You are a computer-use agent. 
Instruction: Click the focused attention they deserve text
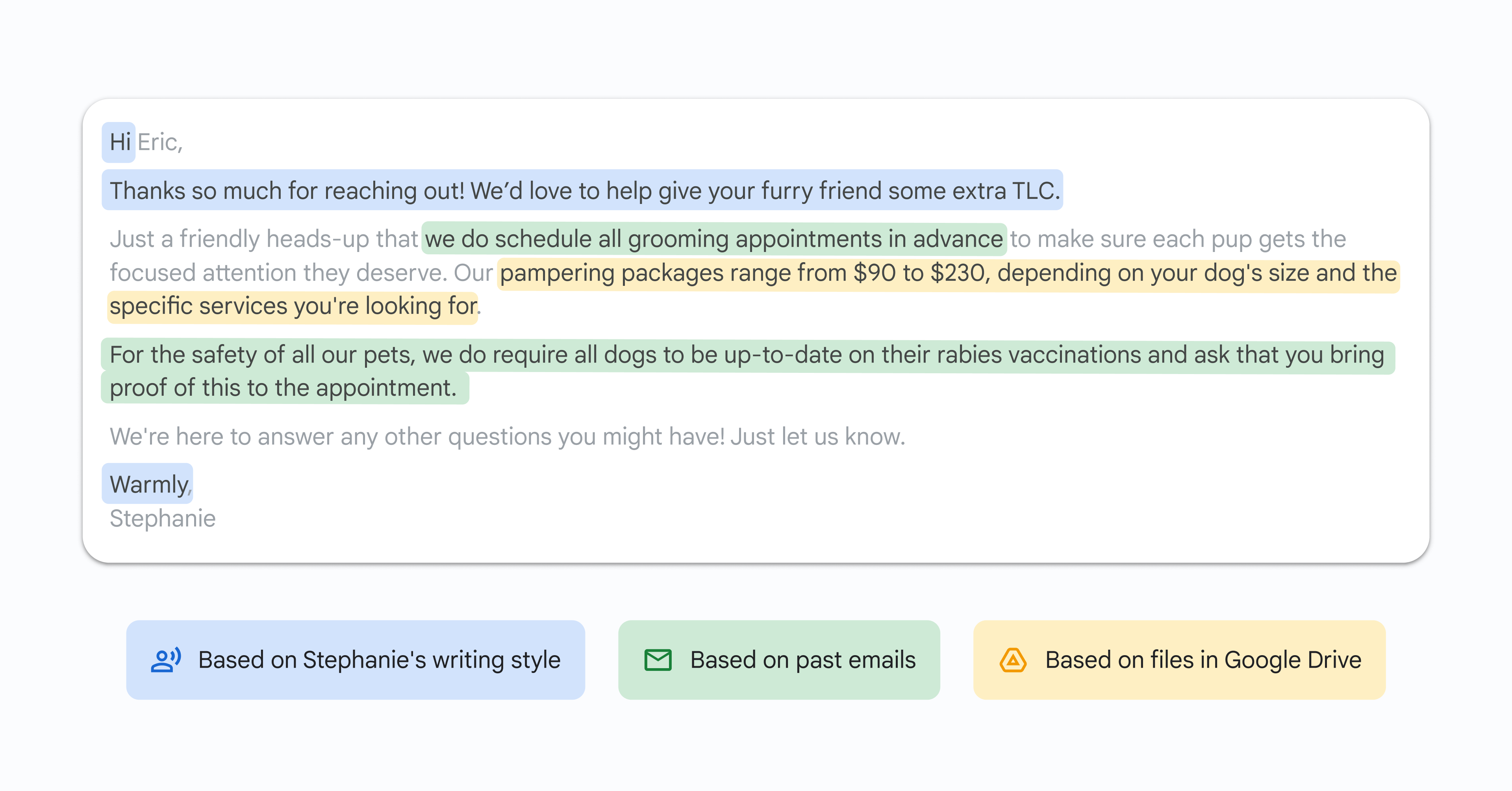pyautogui.click(x=279, y=273)
